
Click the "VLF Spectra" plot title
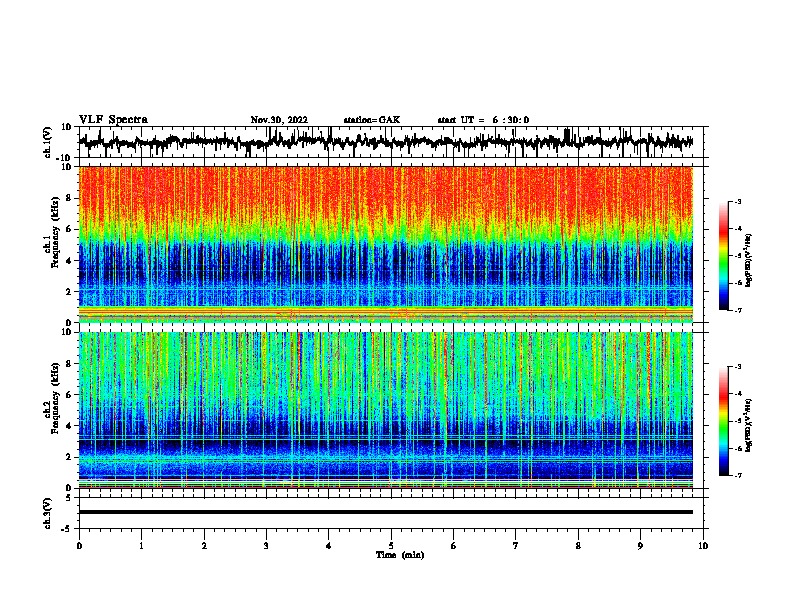point(113,120)
